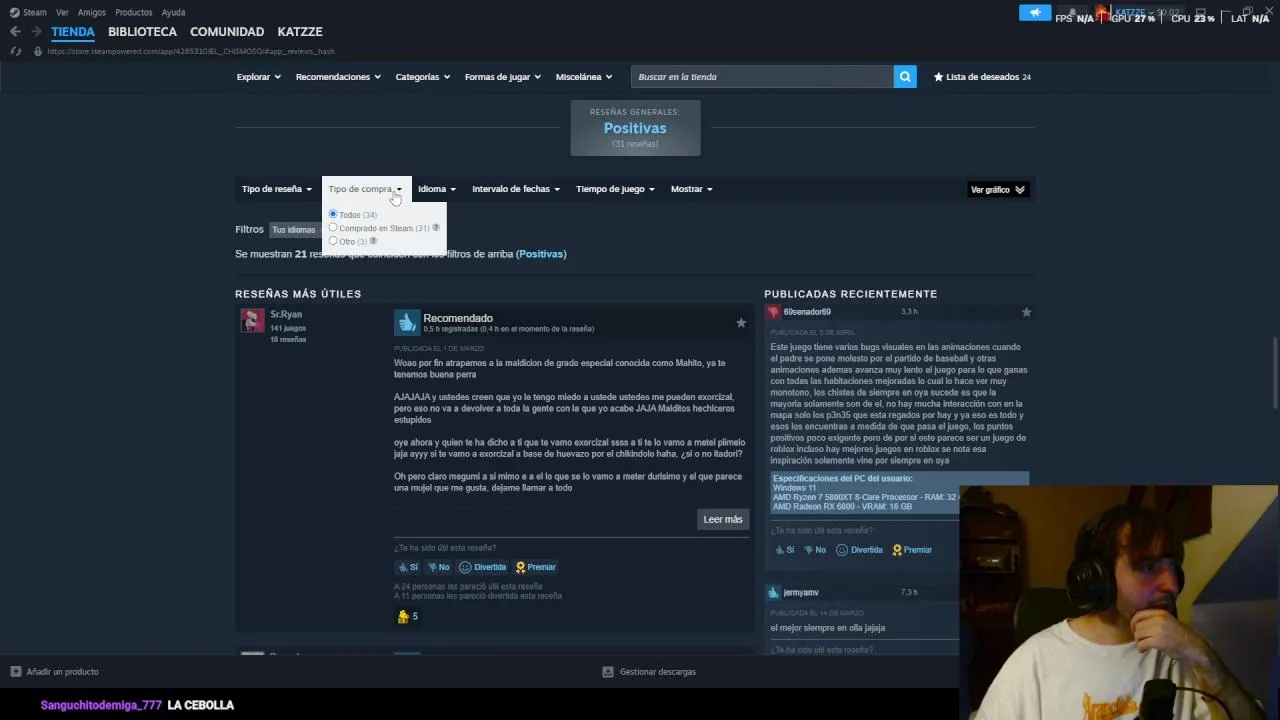This screenshot has height=720, width=1280.
Task: Select Comprado en Steam (31) option
Action: (333, 228)
